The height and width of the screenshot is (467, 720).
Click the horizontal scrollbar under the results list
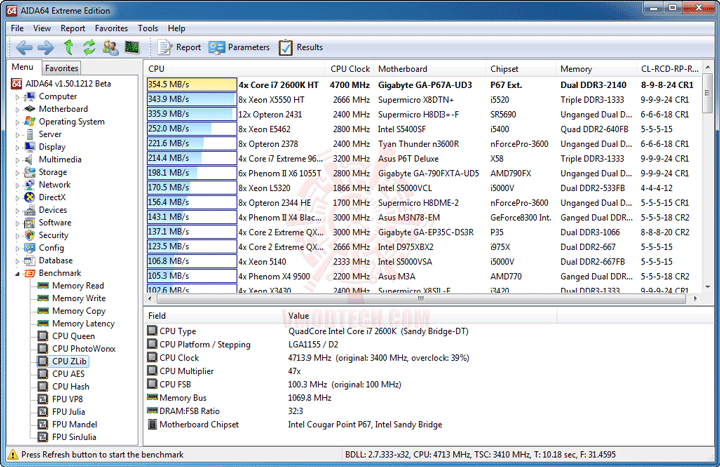[420, 299]
